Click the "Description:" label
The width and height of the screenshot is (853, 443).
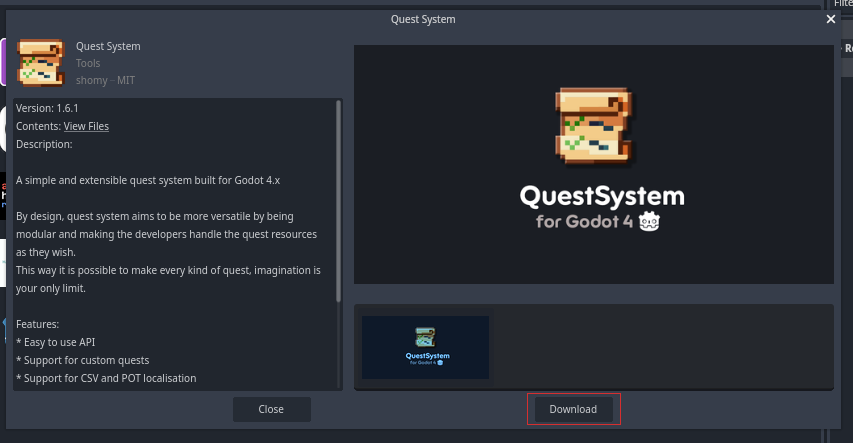[44, 144]
